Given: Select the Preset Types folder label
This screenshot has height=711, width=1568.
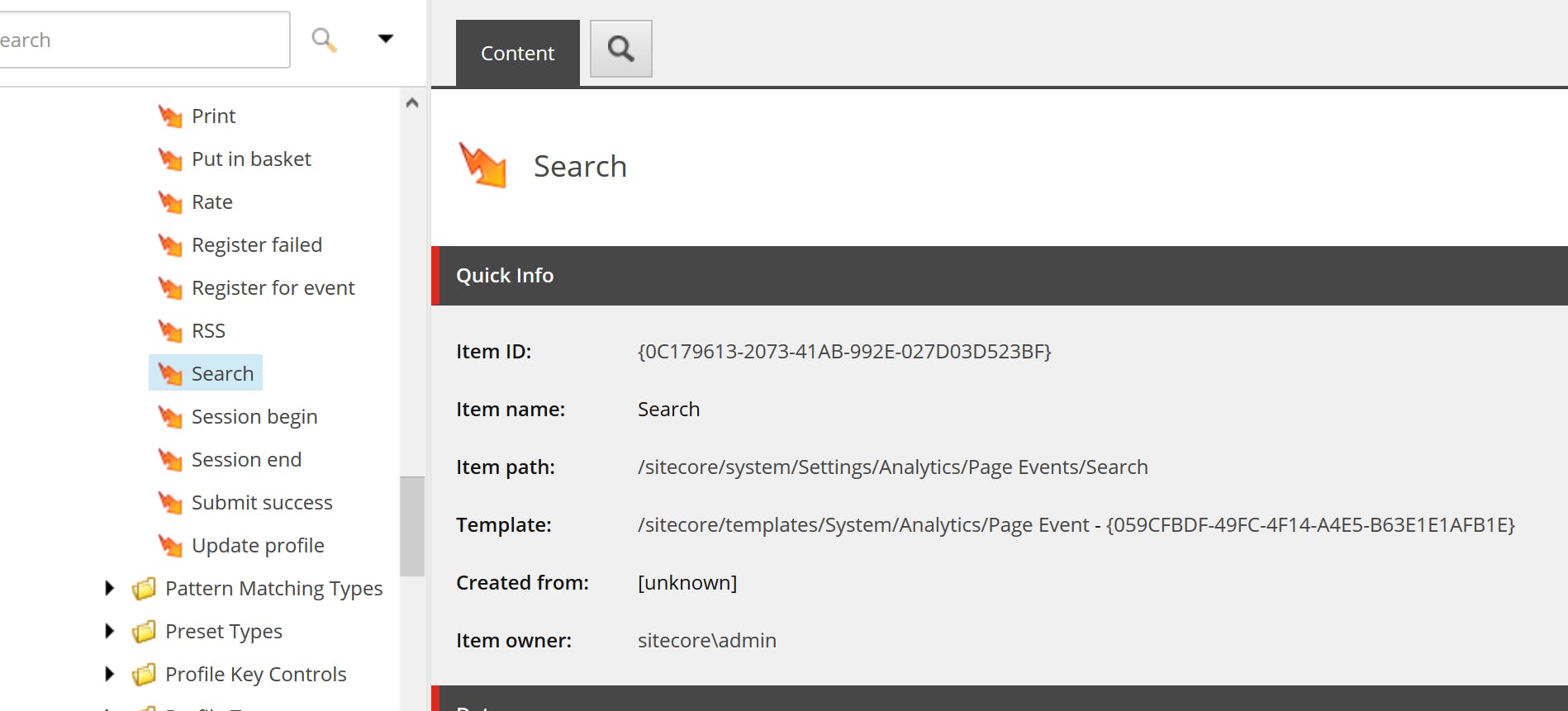Looking at the screenshot, I should (224, 632).
